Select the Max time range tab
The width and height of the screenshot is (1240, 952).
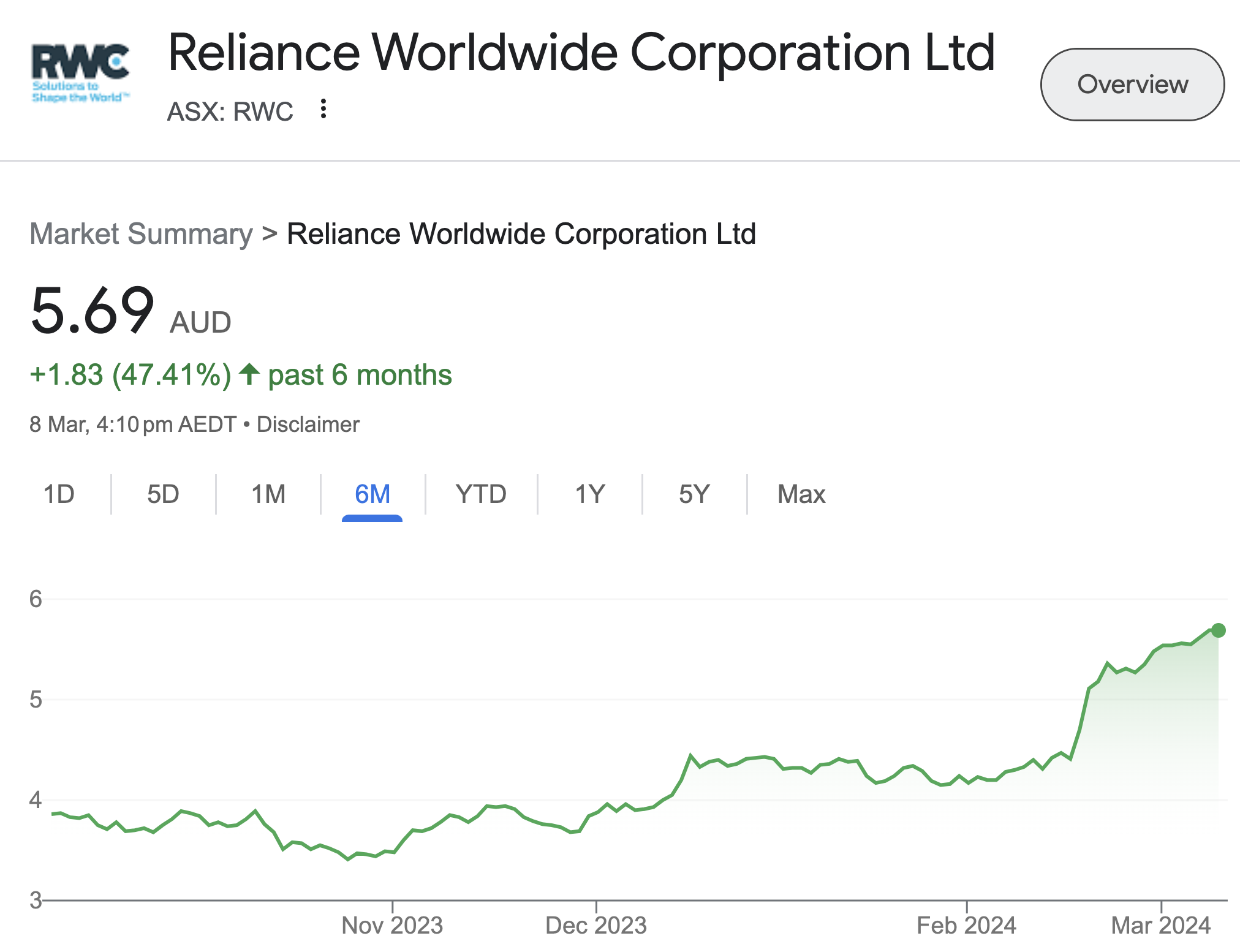pos(801,494)
